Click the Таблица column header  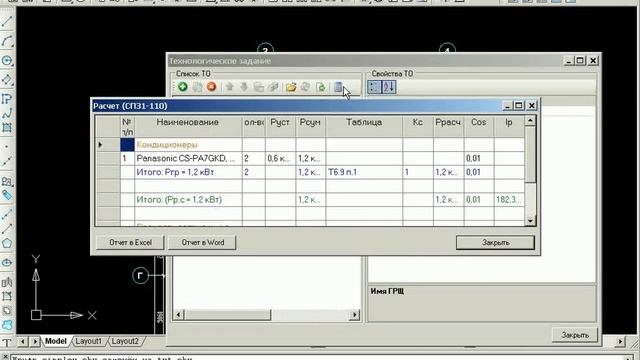pyautogui.click(x=364, y=127)
